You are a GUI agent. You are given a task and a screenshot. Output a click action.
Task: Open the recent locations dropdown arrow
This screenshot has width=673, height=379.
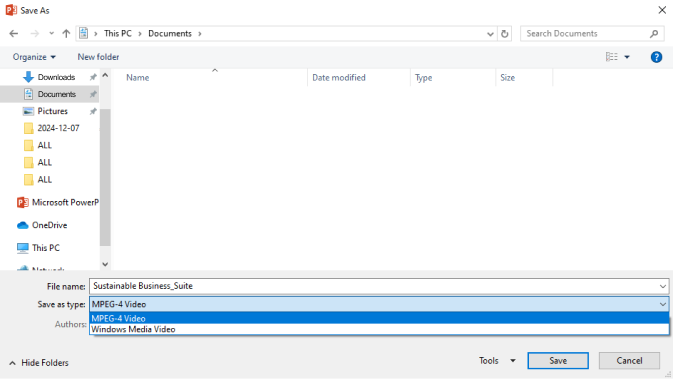[x=52, y=33]
